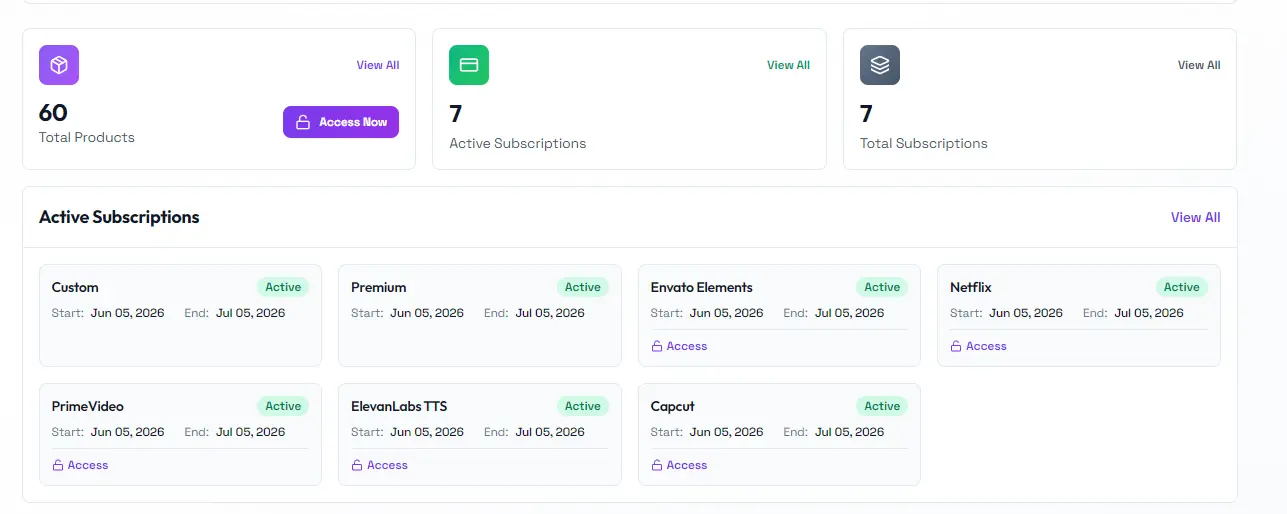This screenshot has width=1287, height=514.
Task: Open View All in the Active Subscriptions card
Action: pos(788,65)
